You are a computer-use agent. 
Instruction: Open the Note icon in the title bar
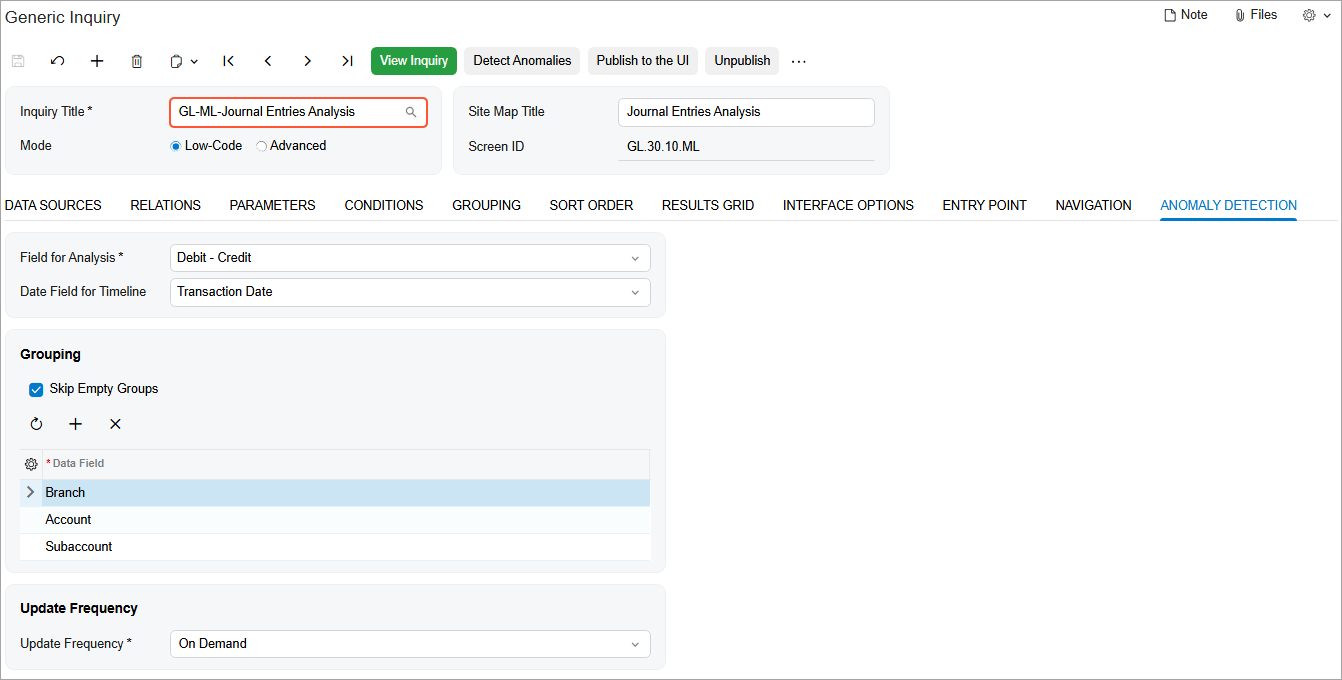pyautogui.click(x=1186, y=15)
